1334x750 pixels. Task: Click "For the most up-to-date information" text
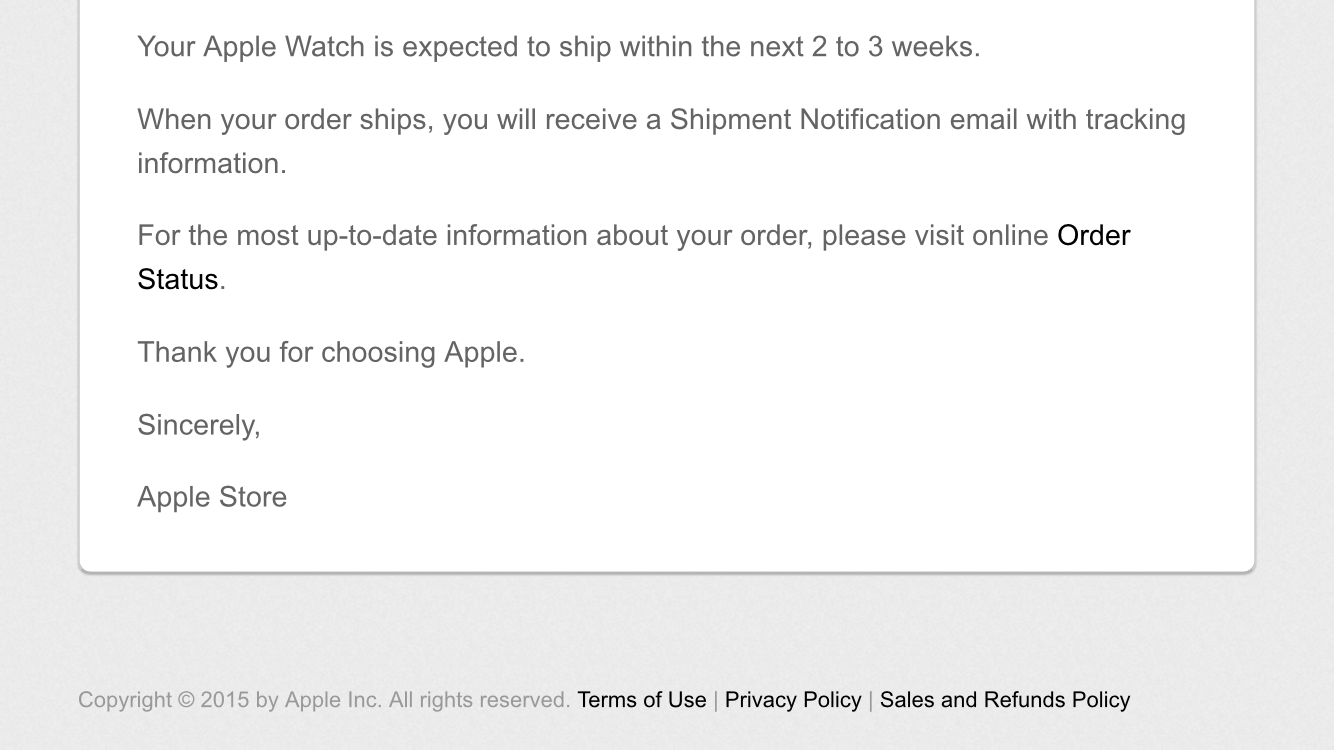click(362, 236)
